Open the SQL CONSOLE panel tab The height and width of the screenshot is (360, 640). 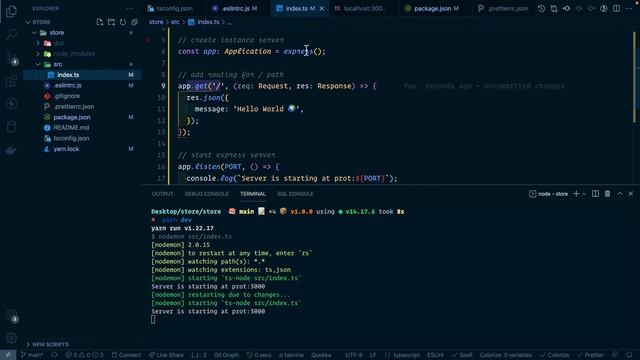coord(295,194)
